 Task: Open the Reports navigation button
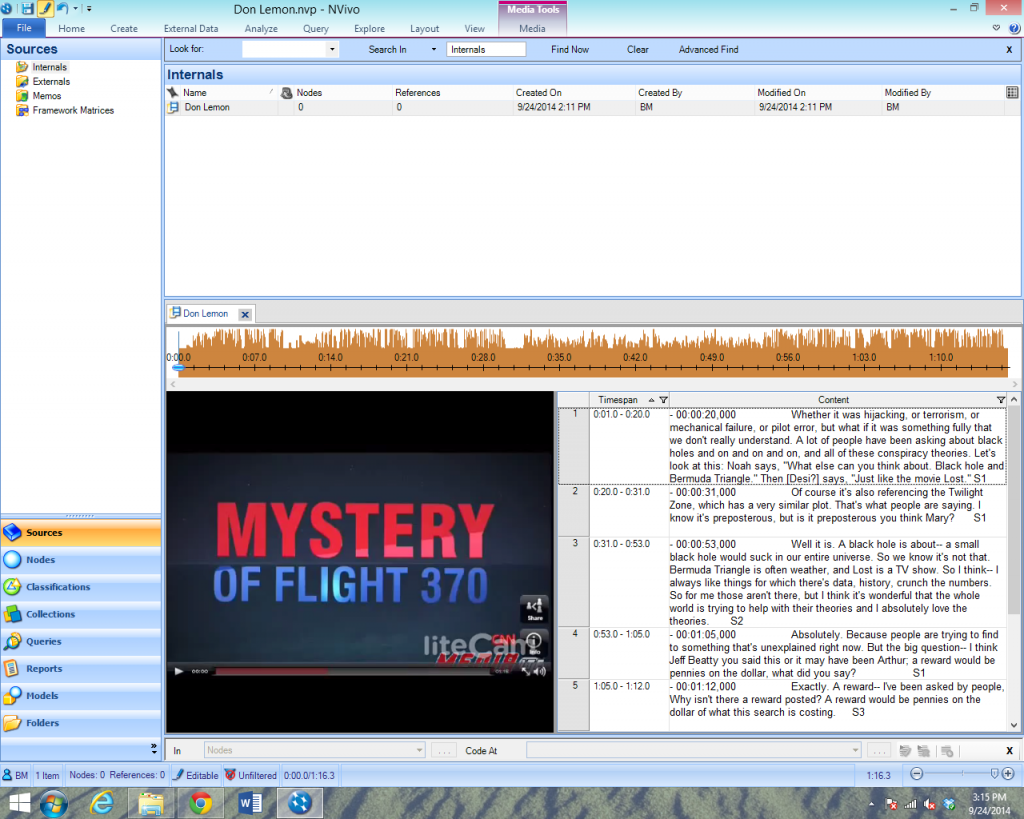click(81, 669)
